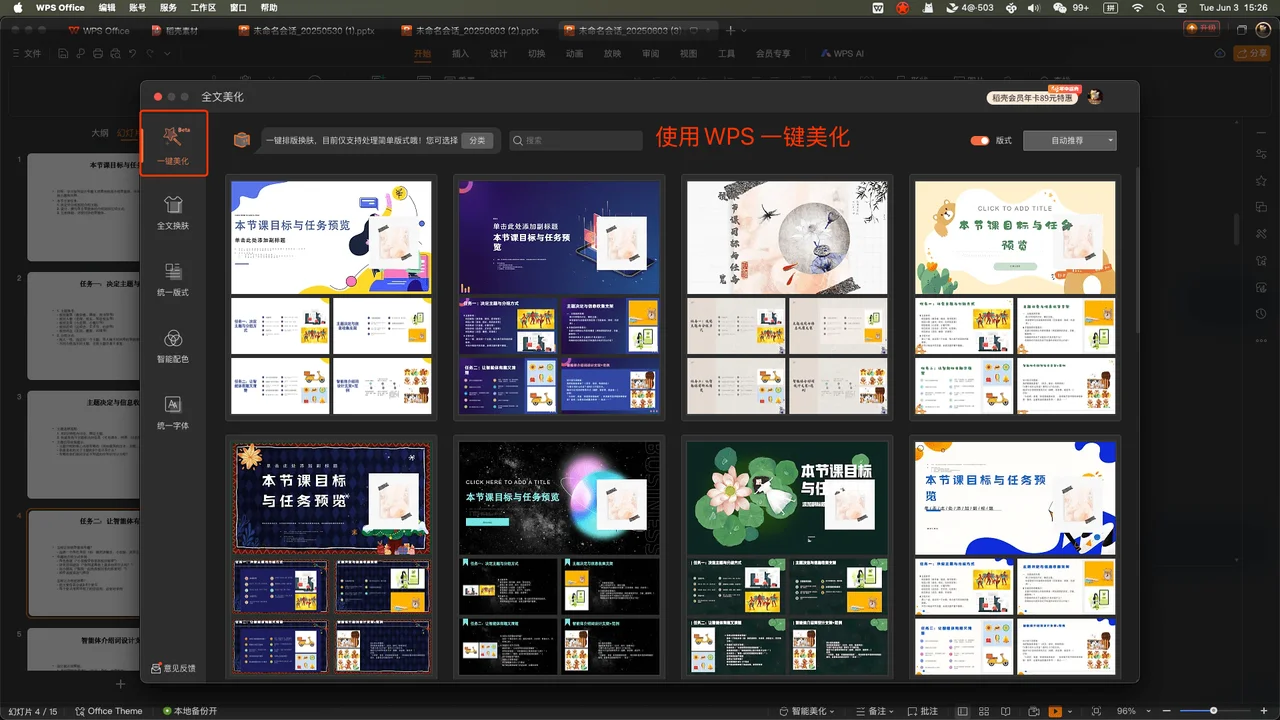
Task: Switch to slide sorter view in status bar
Action: [x=985, y=711]
